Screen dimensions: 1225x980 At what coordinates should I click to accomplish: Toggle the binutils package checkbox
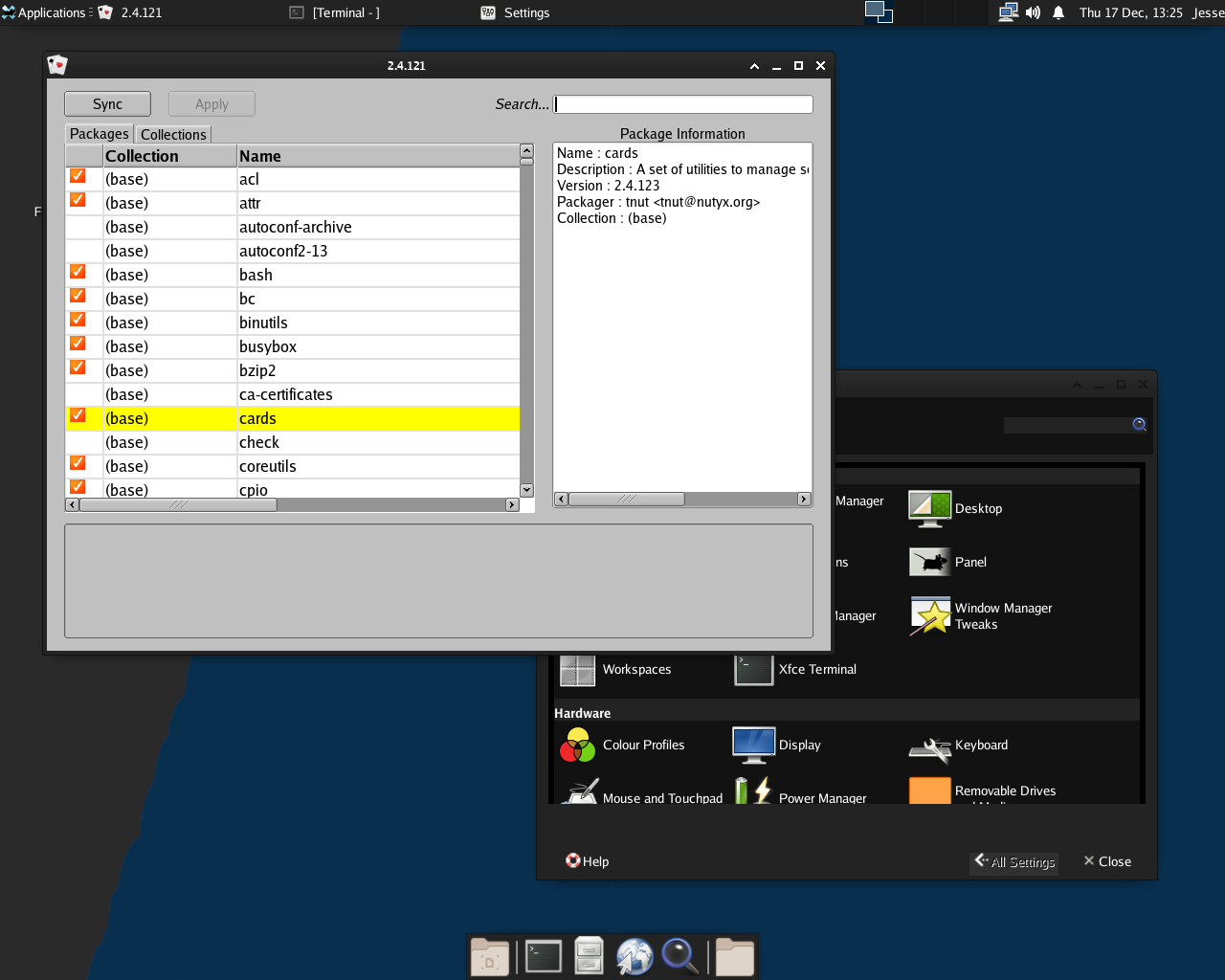[x=78, y=320]
